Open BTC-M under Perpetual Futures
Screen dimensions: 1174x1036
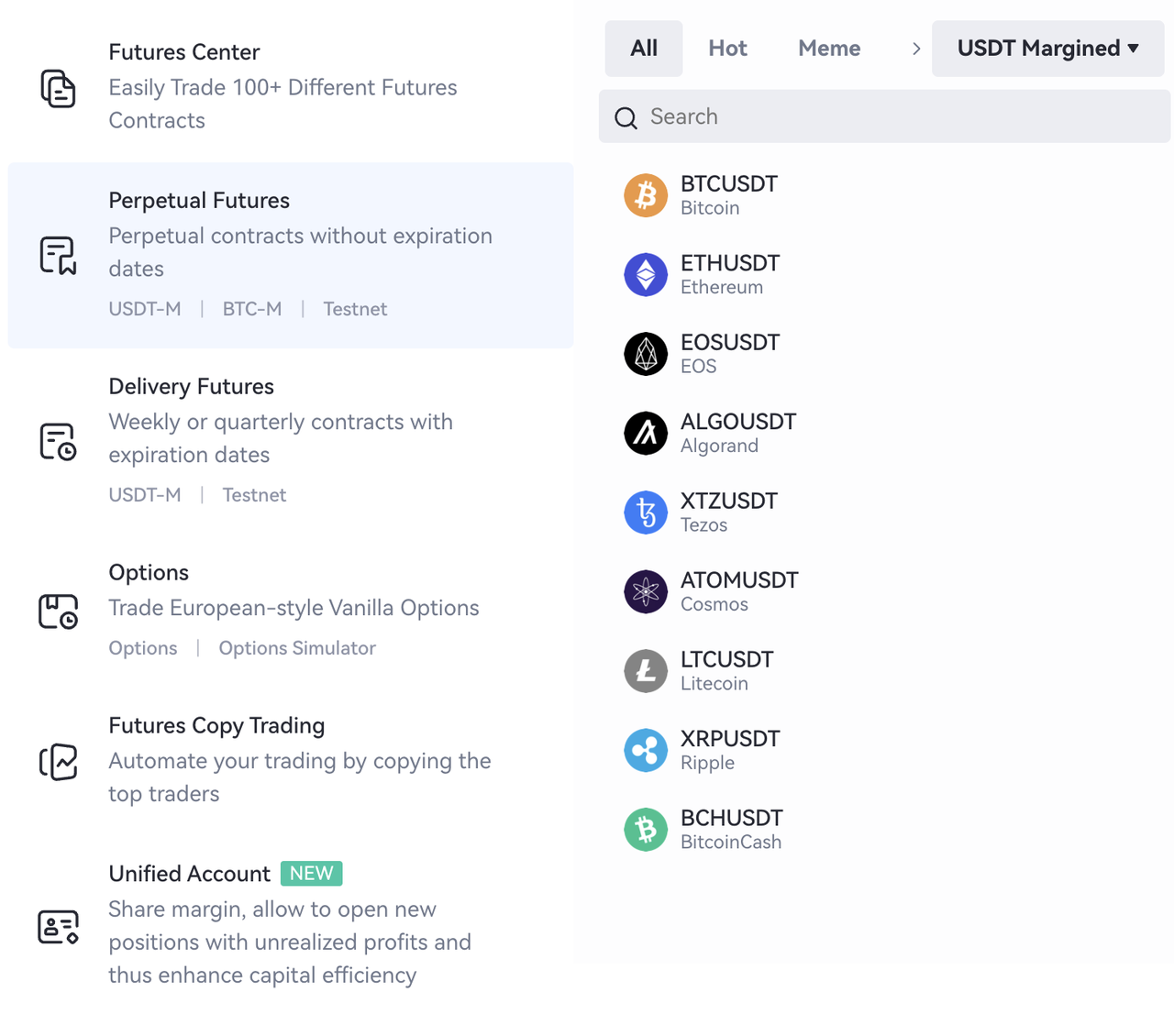pos(251,309)
